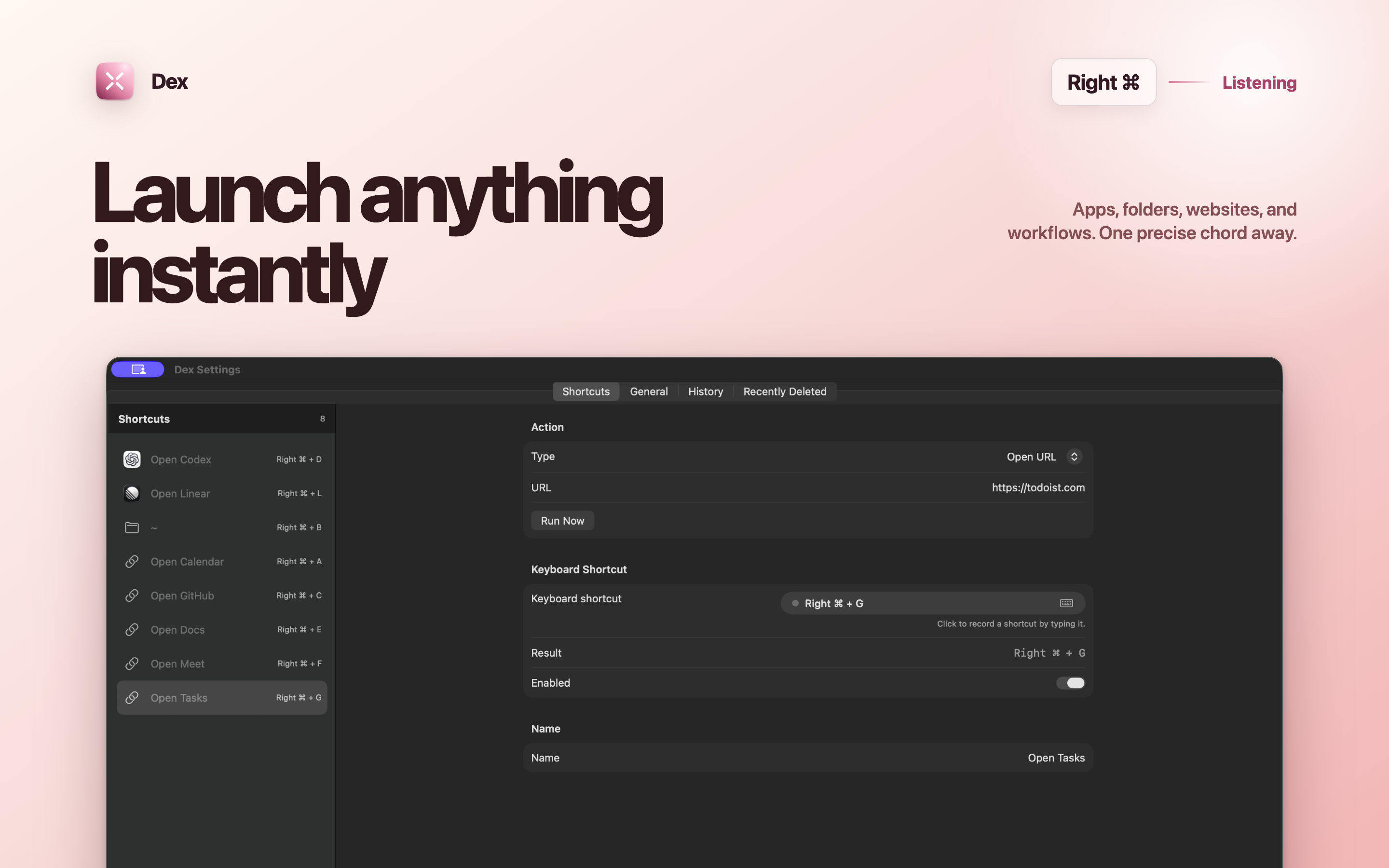This screenshot has width=1389, height=868.
Task: Click the Dex app logo icon
Action: tap(115, 81)
